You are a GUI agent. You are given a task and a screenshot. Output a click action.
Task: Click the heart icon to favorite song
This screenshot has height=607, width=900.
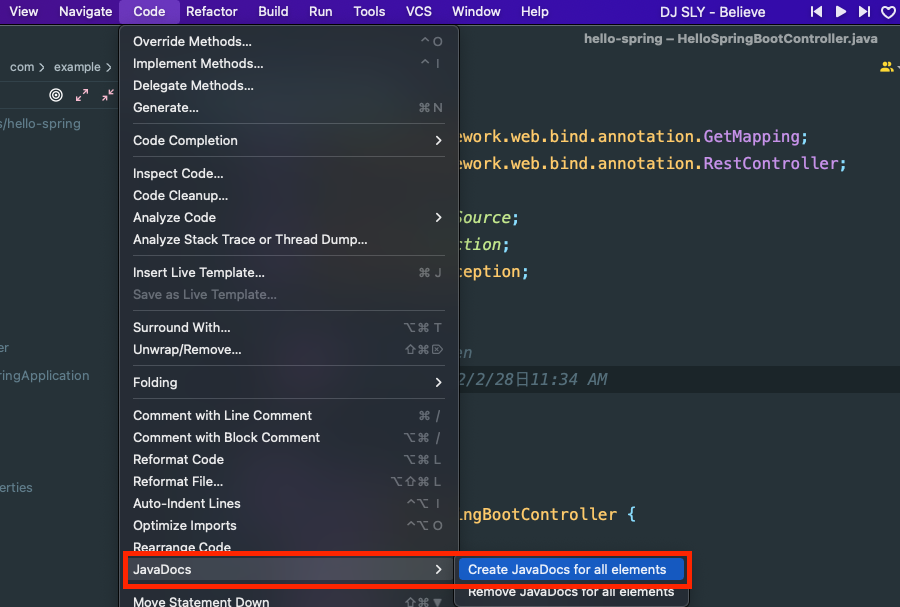tap(888, 11)
